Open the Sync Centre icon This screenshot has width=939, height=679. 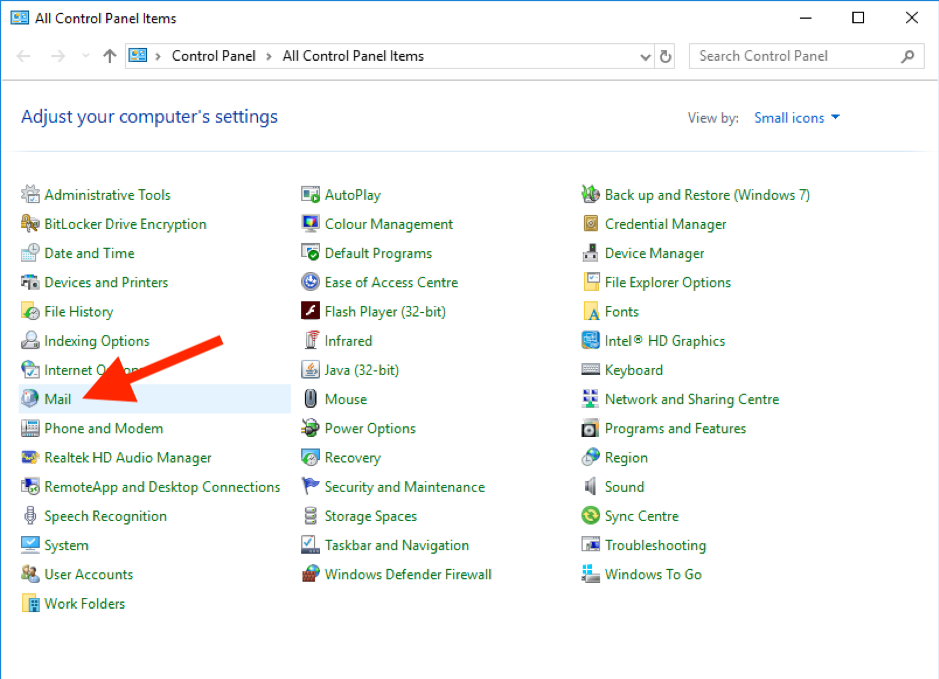coord(590,516)
